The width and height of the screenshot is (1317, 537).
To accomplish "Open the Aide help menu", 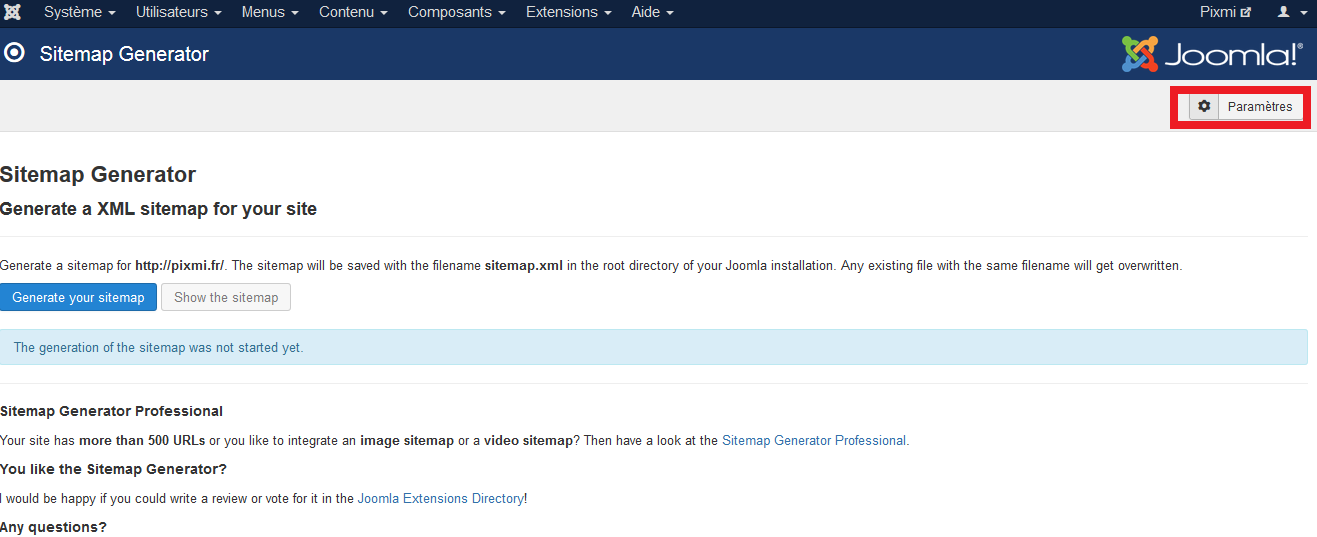I will tap(652, 13).
